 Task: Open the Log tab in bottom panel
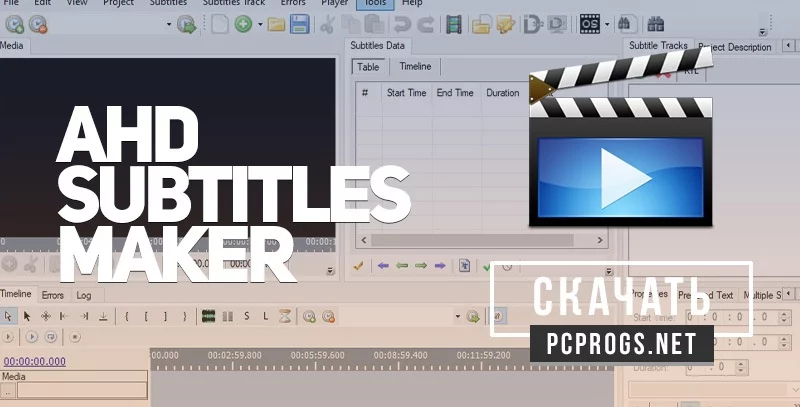(x=84, y=295)
